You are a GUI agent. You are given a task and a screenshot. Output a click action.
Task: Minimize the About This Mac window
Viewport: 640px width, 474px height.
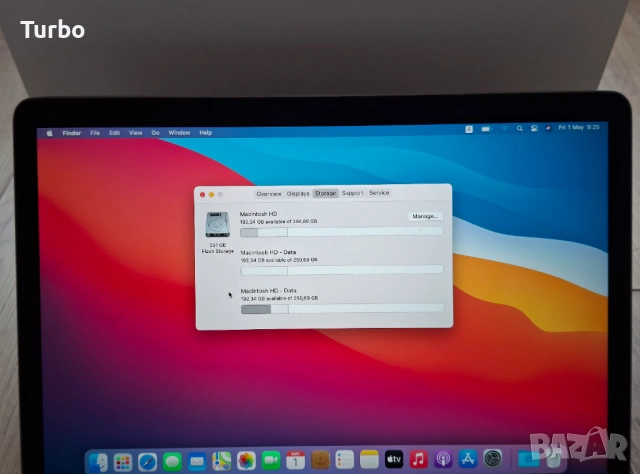pos(211,195)
